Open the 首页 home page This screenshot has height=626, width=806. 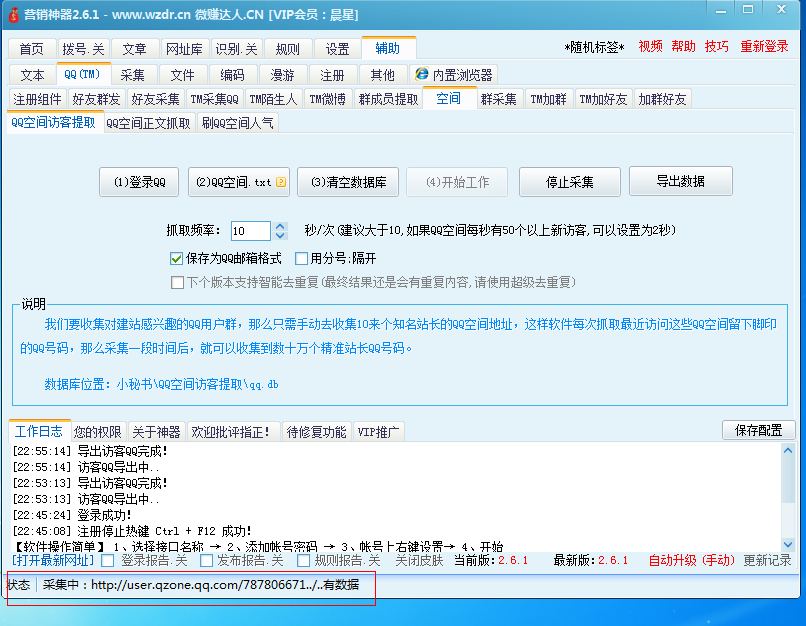pyautogui.click(x=31, y=47)
